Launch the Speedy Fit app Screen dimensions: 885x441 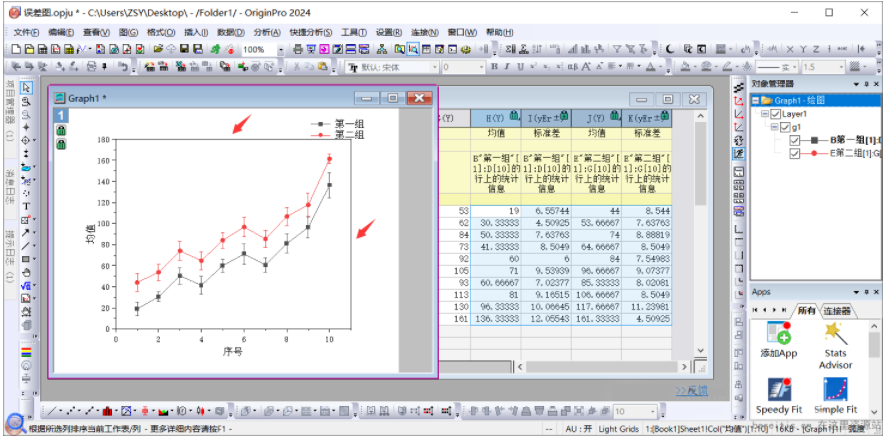click(x=779, y=396)
